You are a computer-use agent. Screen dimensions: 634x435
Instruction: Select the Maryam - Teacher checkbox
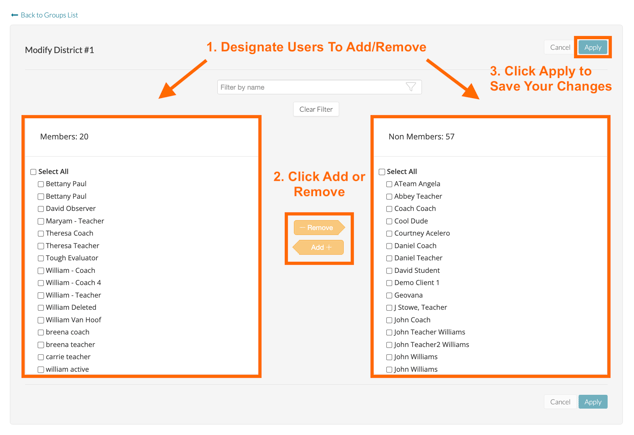tap(41, 221)
